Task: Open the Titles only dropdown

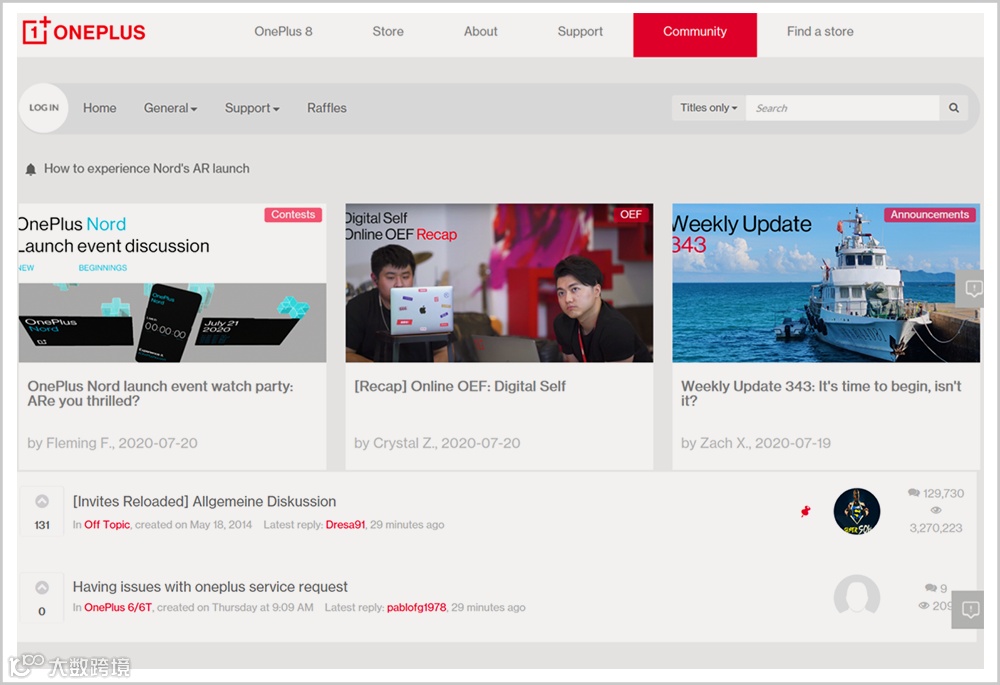Action: tap(709, 108)
